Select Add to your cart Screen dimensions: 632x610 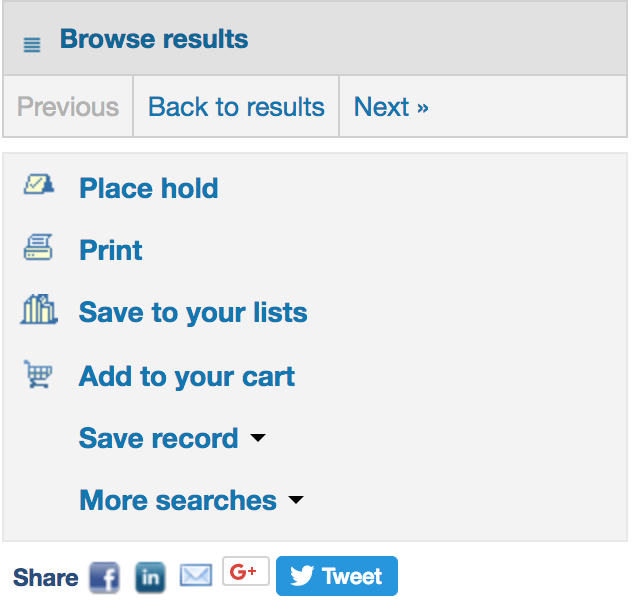(x=187, y=376)
